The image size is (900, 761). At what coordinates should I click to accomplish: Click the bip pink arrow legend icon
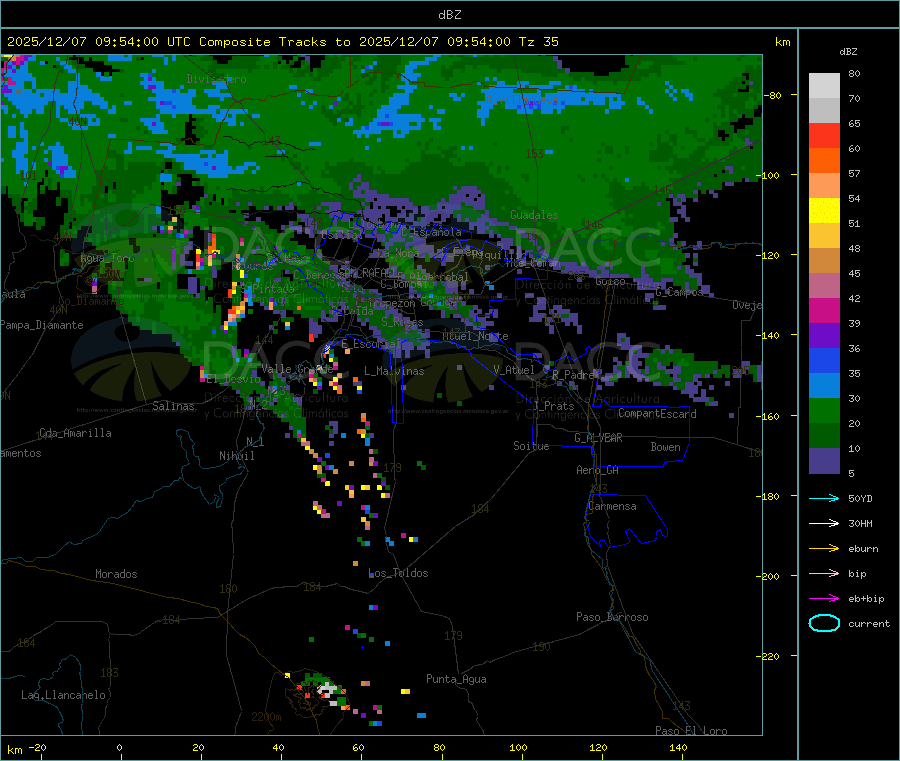click(824, 573)
